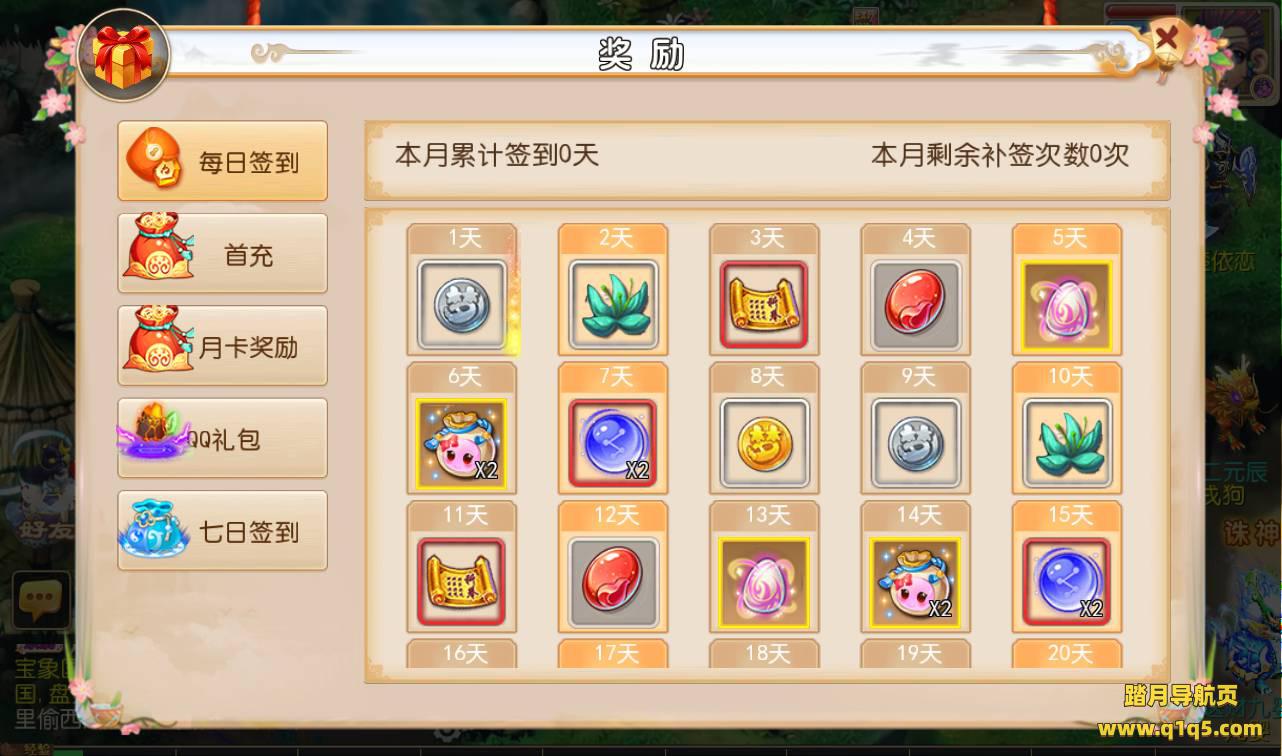
Task: Open the chat bubble button
Action: click(x=41, y=600)
